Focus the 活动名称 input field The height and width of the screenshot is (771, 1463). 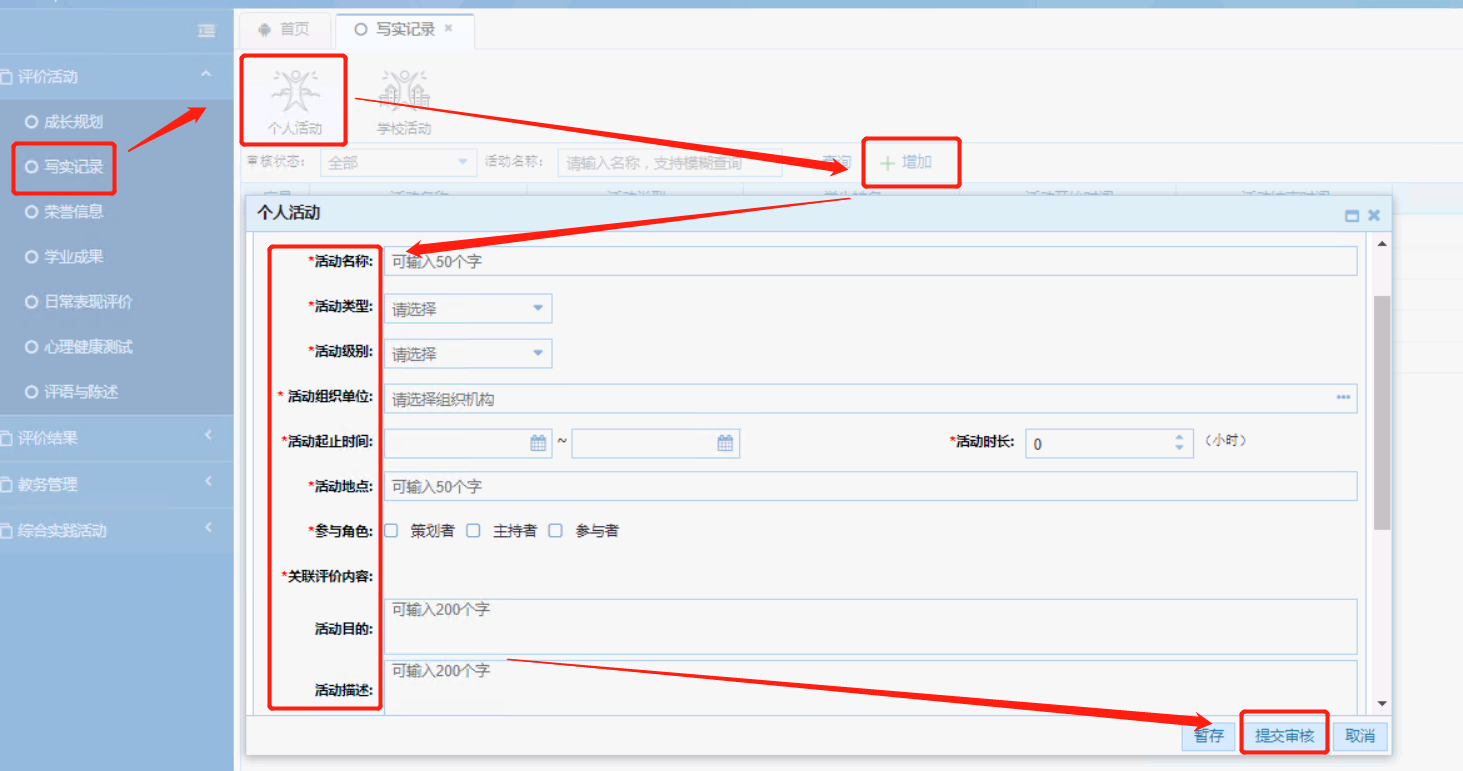[870, 261]
